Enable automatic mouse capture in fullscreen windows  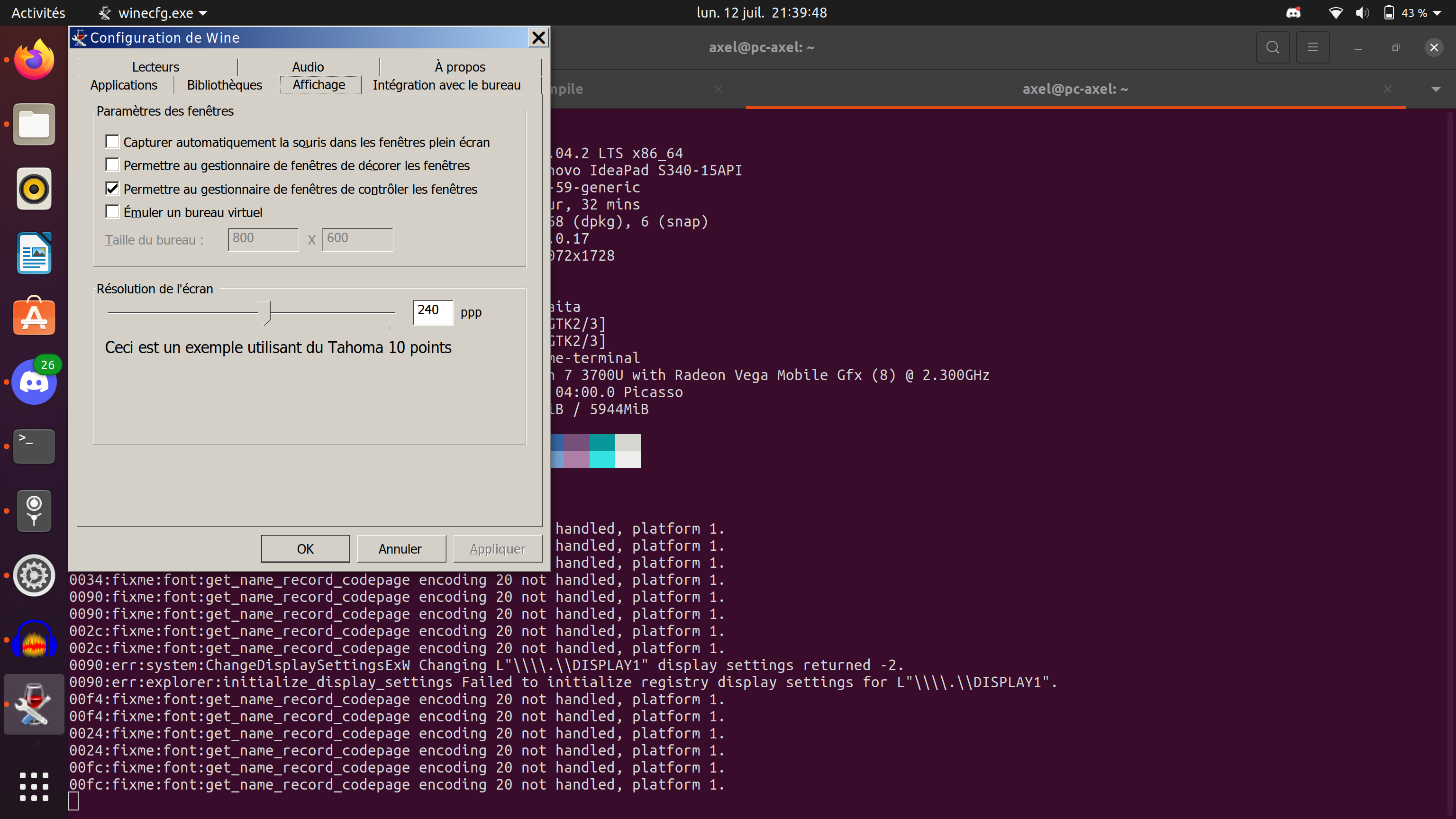click(x=112, y=141)
